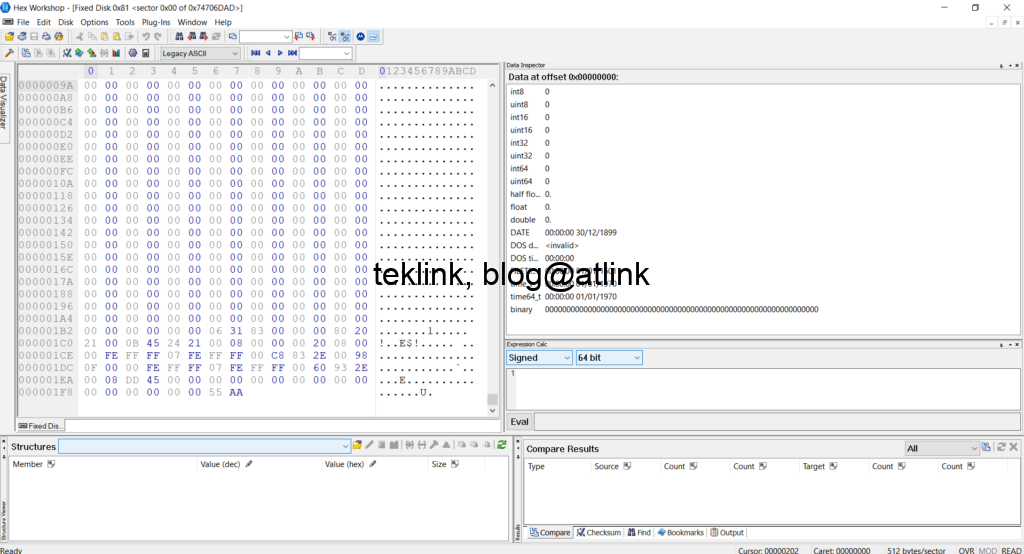Select hex byte 55 in row 000001F8

[216, 393]
